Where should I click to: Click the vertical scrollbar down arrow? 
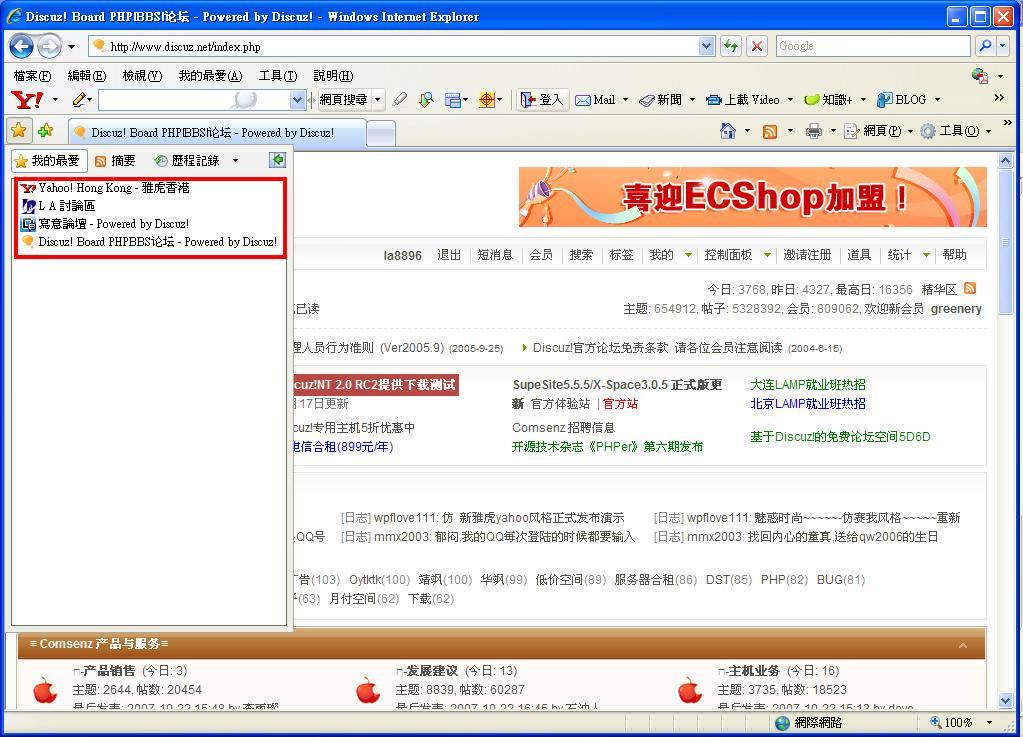1005,700
